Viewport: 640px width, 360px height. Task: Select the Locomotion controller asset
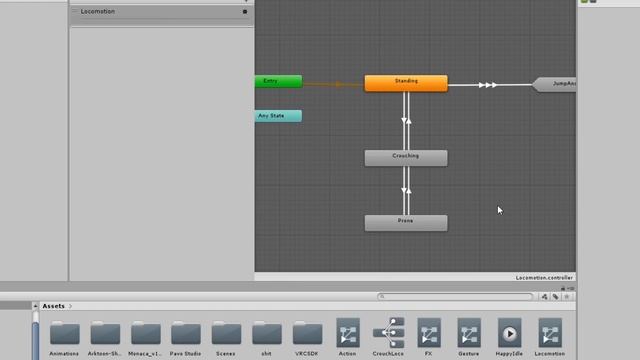coord(550,337)
